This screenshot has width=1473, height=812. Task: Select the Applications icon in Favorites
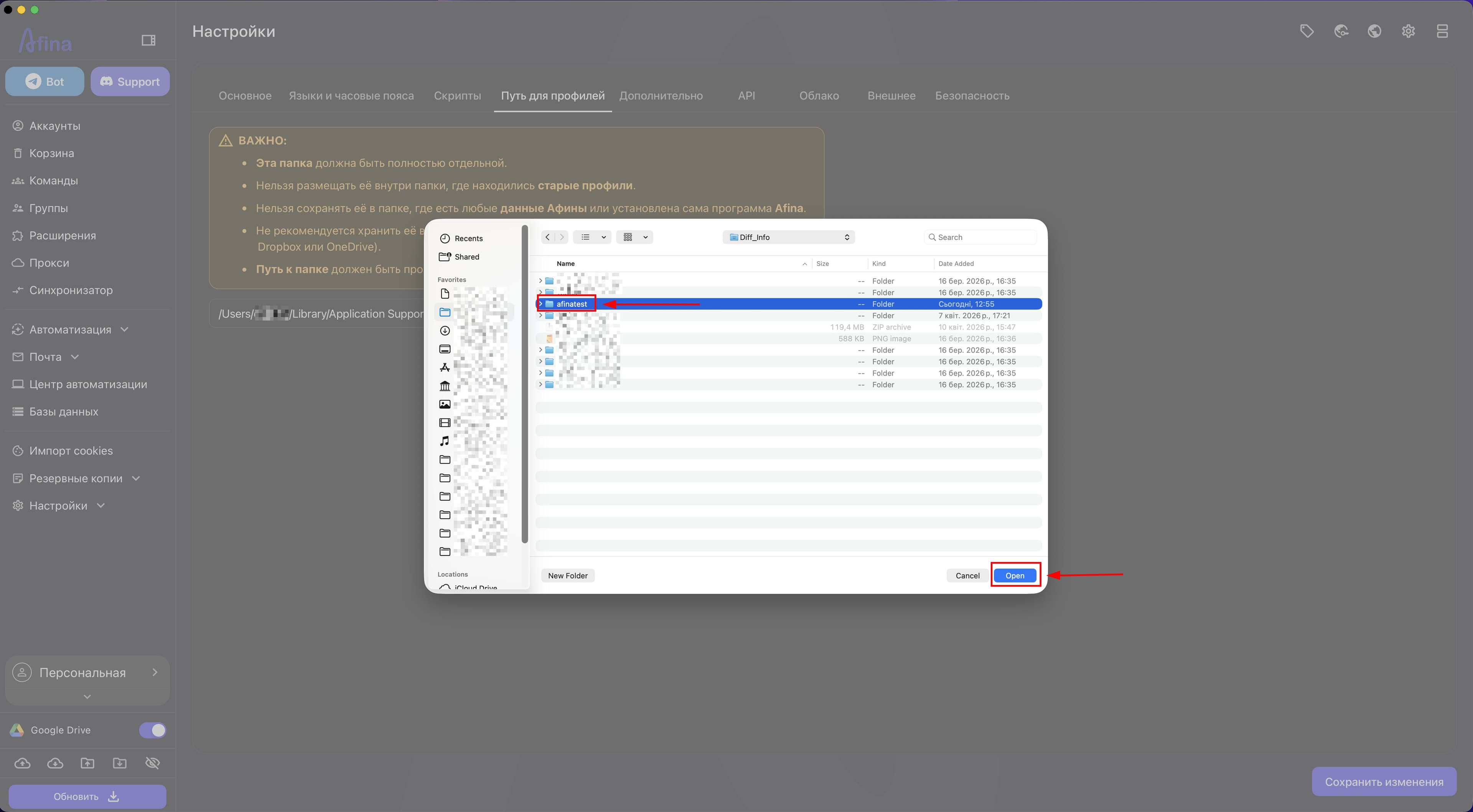[x=445, y=367]
